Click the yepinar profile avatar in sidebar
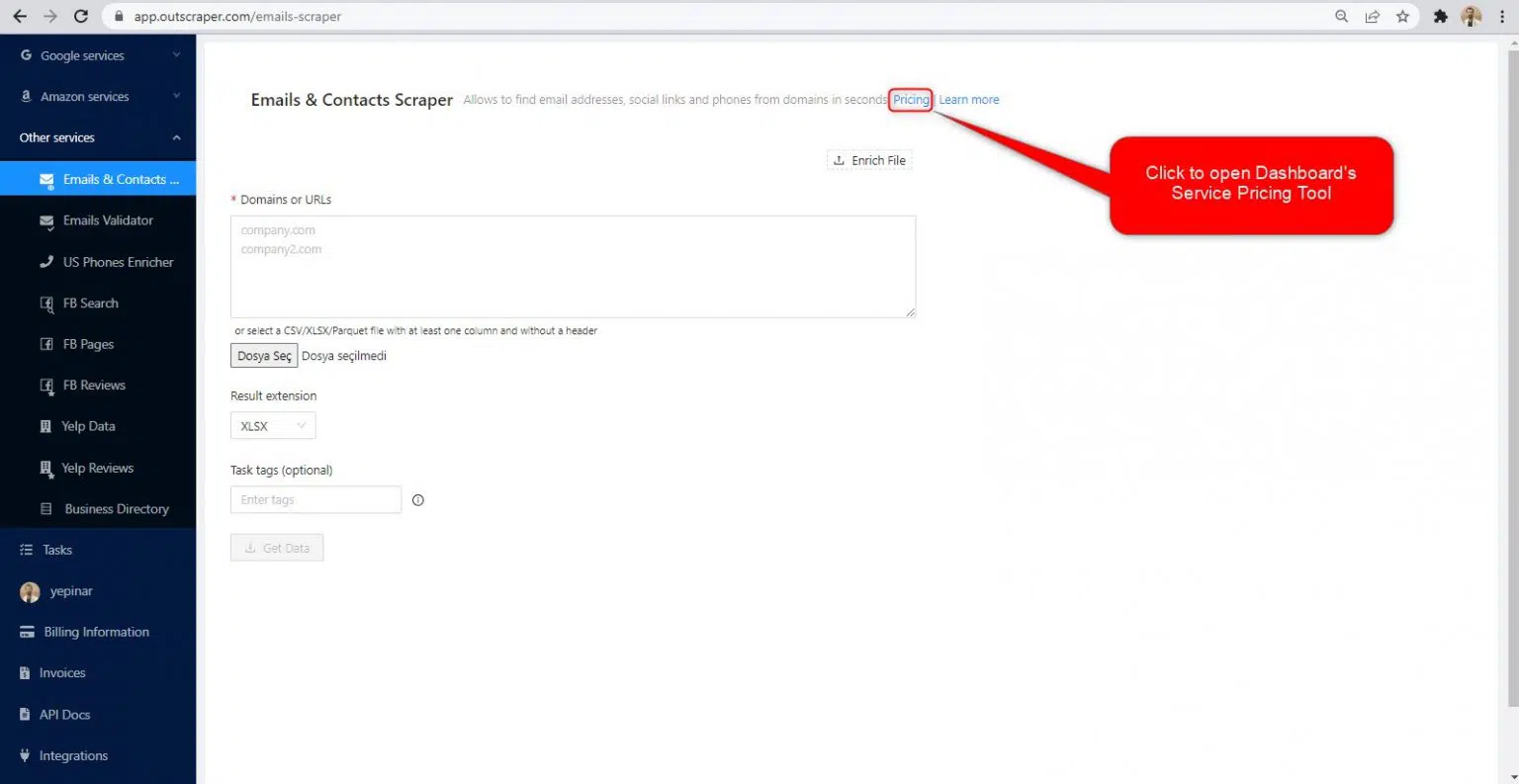Viewport: 1519px width, 784px height. point(30,591)
